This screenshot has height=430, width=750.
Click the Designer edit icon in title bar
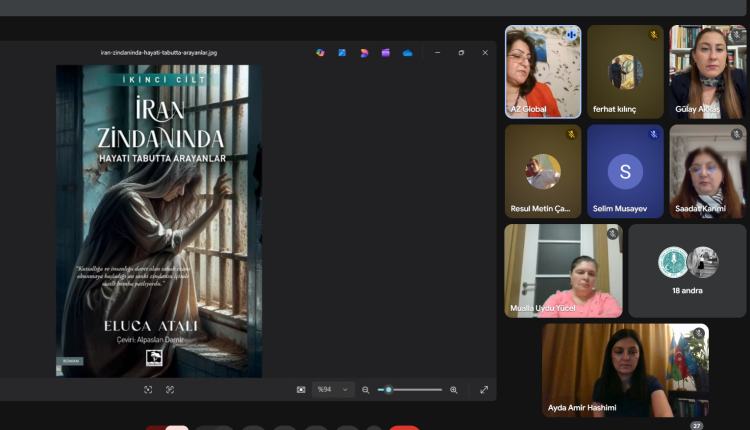pos(342,52)
